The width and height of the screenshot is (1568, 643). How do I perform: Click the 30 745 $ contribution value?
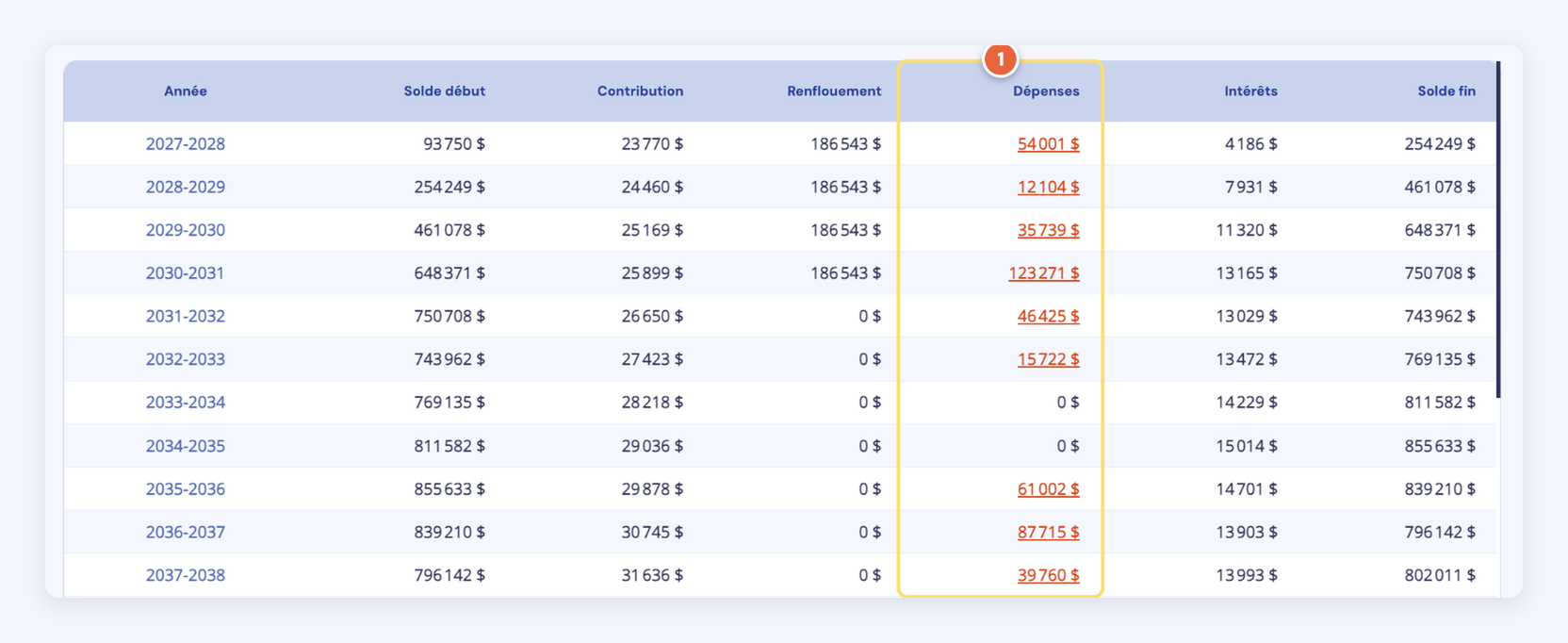[x=652, y=532]
